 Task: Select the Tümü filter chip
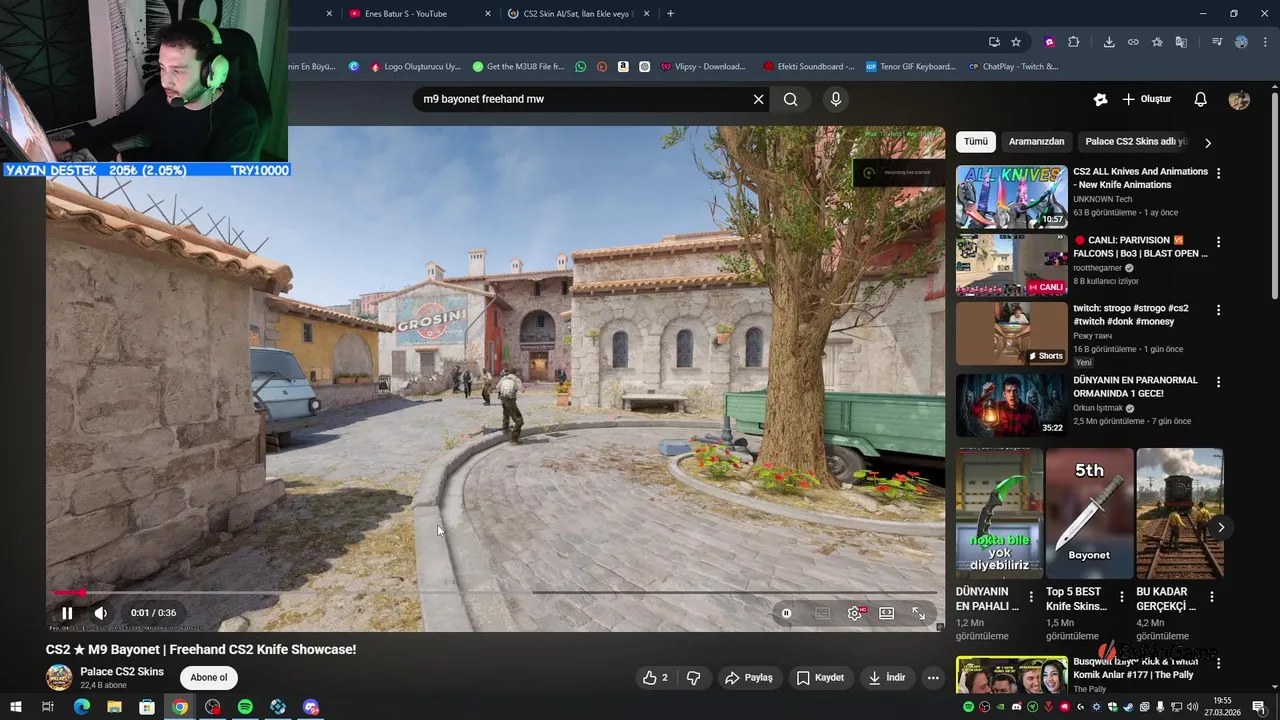[976, 141]
